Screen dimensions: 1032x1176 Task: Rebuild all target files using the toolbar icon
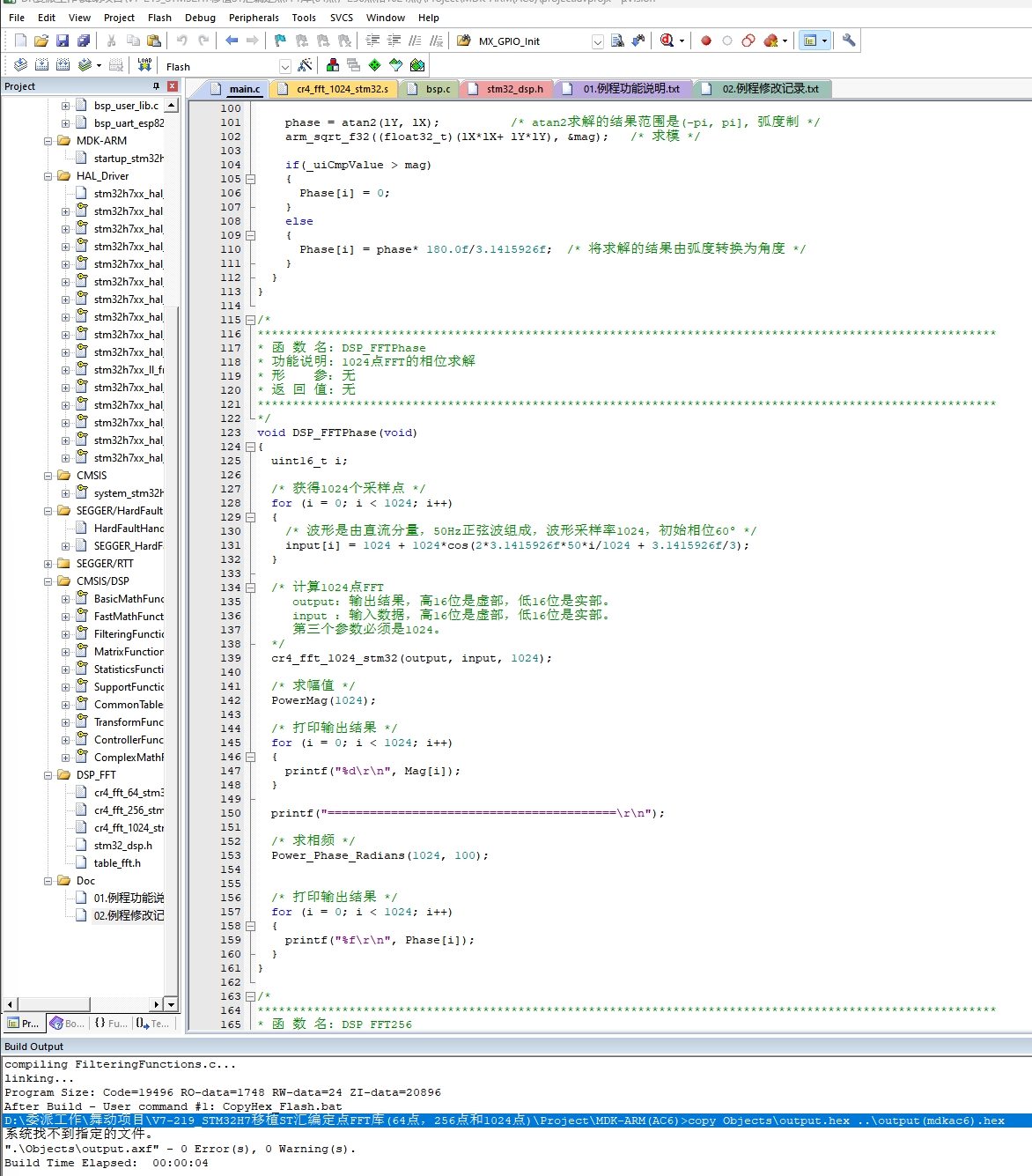[63, 65]
